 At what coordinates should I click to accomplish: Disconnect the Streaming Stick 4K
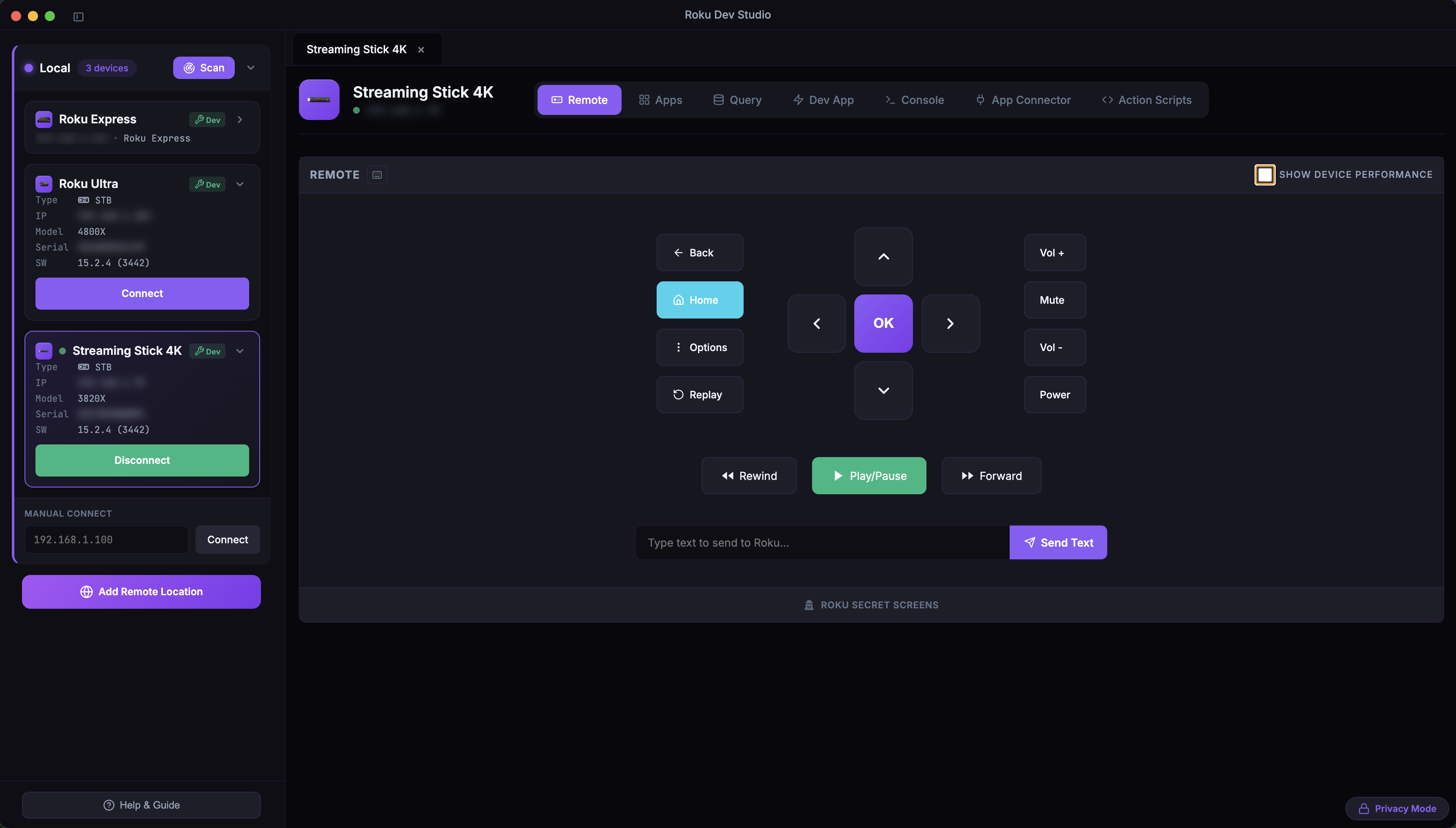point(142,460)
